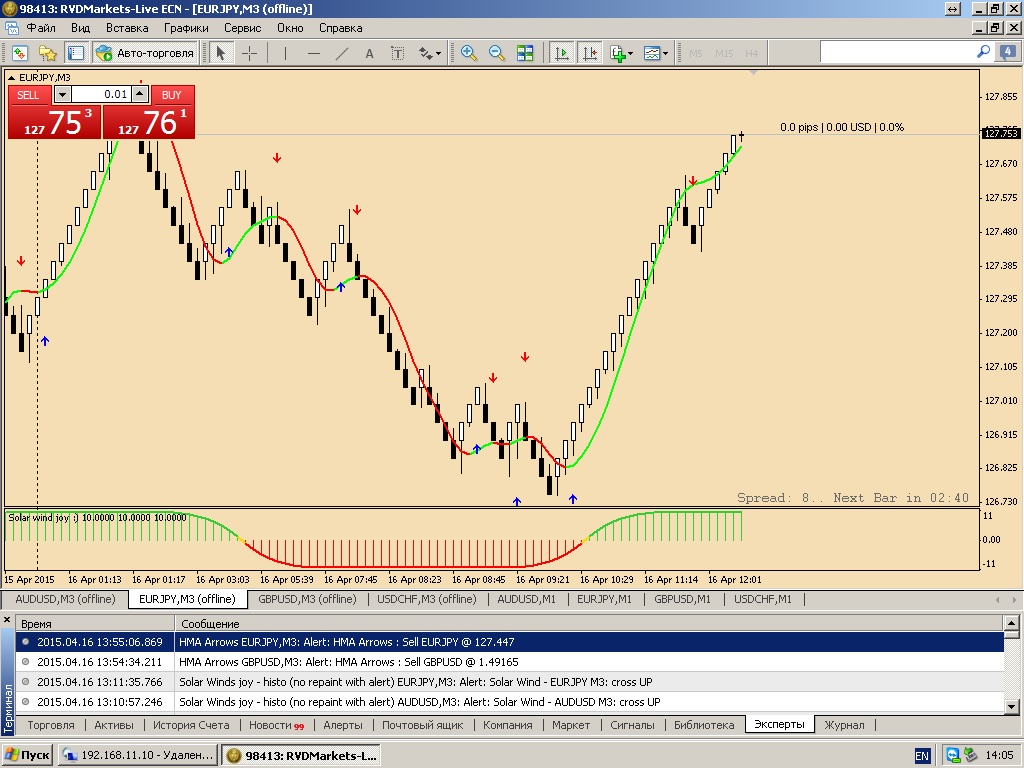Toggle chart Auto Scroll
This screenshot has height=768, width=1024.
561,53
